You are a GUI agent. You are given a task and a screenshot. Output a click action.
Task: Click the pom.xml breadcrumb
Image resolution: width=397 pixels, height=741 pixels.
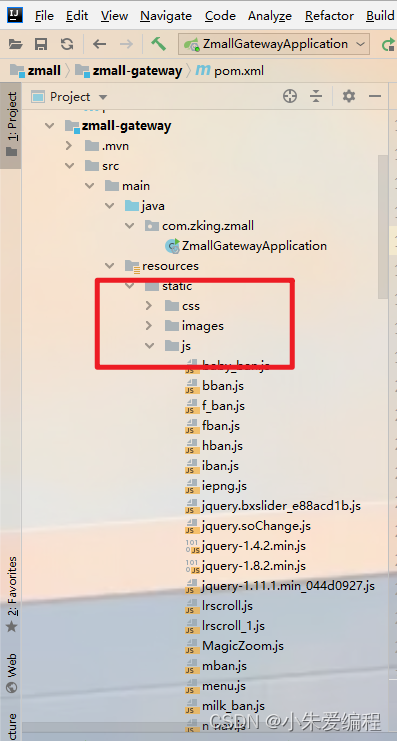click(230, 71)
